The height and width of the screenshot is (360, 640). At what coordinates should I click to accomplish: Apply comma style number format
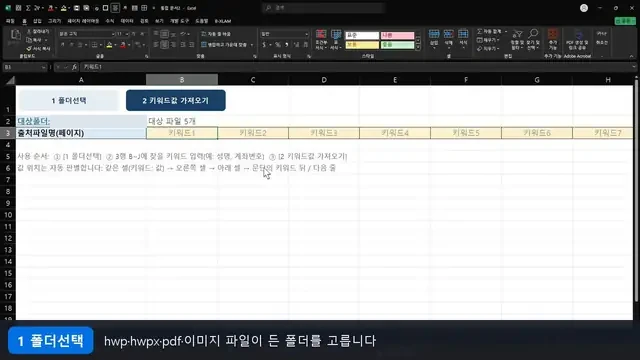click(287, 44)
